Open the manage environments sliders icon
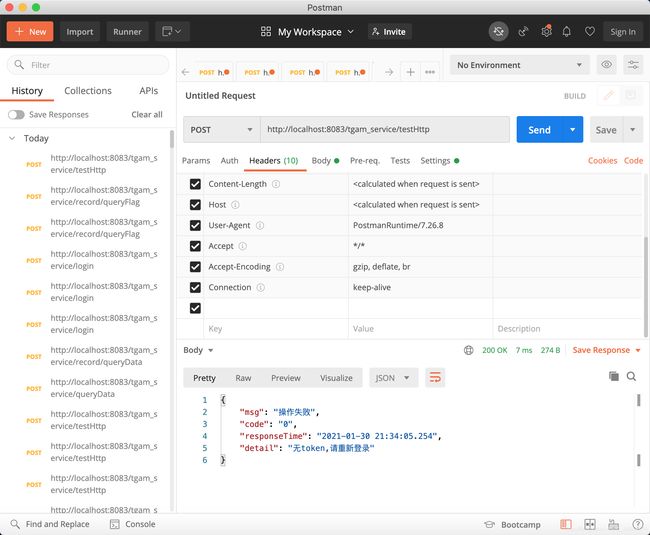Screen dimensions: 650x535 [633, 65]
